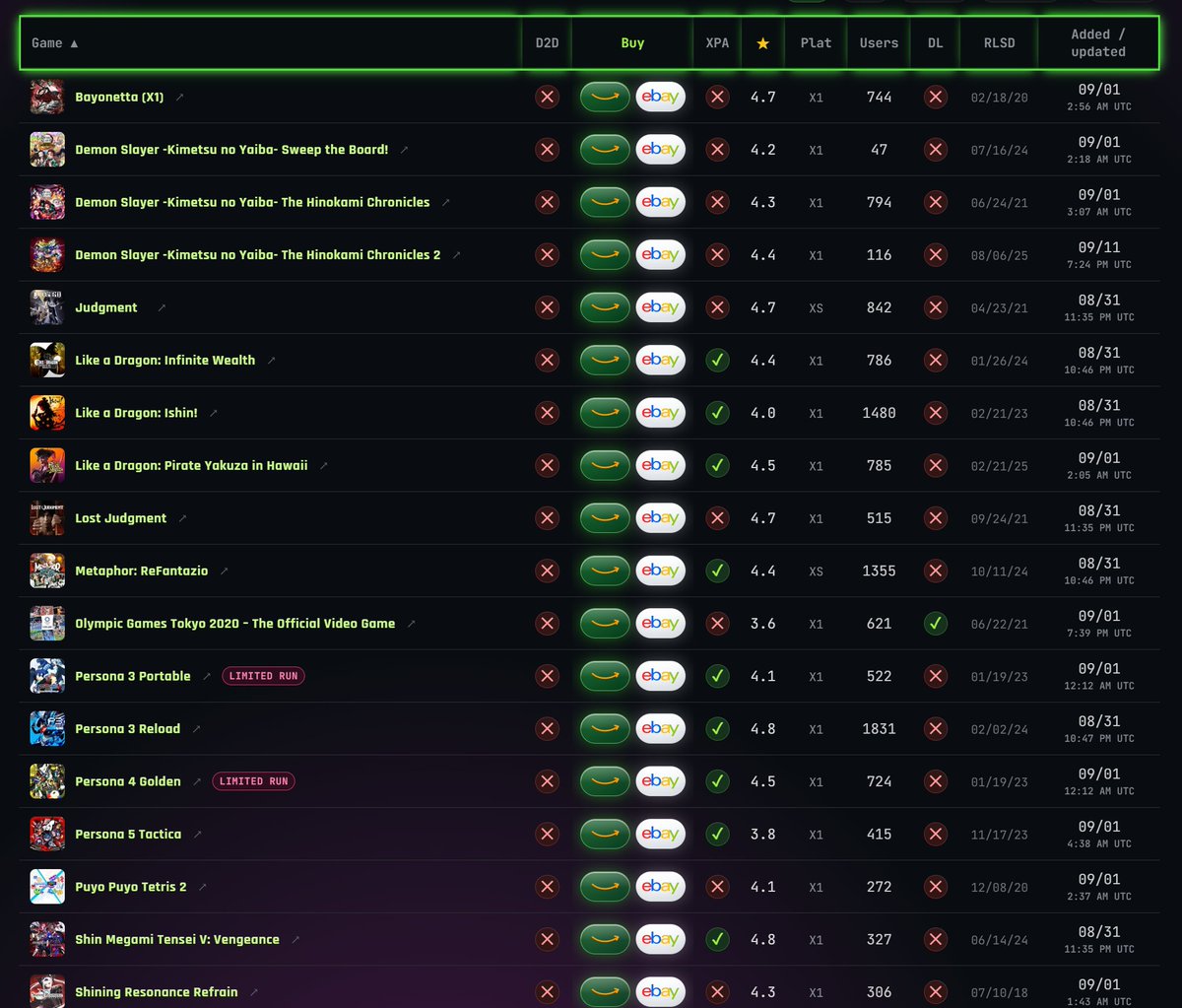Select users count 1480 for Like a Dragon: Ishin!
This screenshot has height=1008, width=1182.
coord(879,413)
